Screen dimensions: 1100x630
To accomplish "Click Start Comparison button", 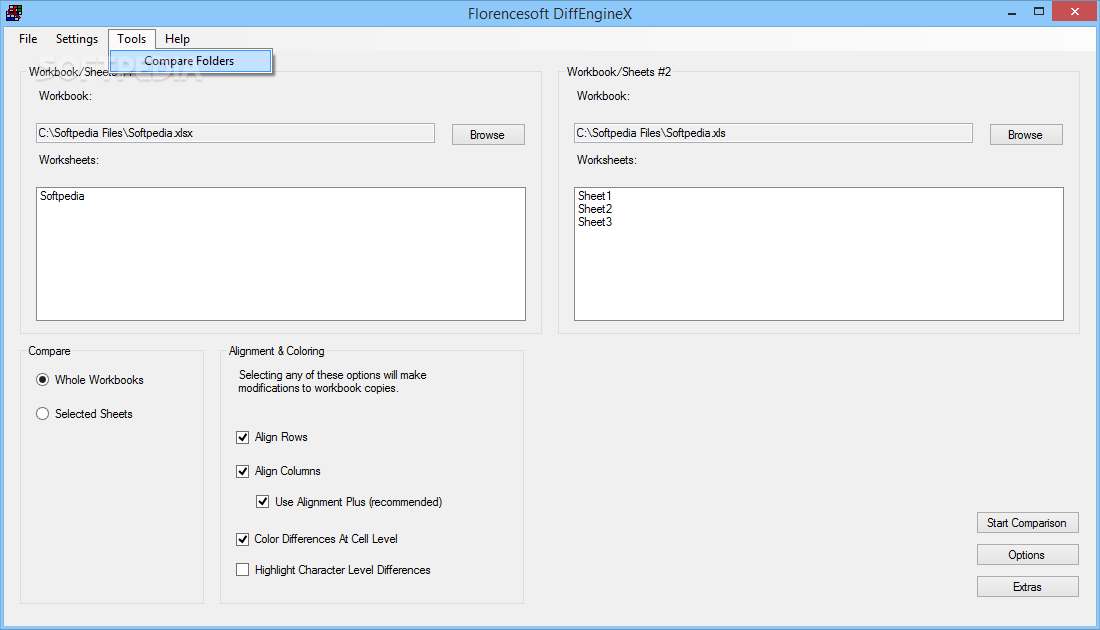I will pos(1027,523).
